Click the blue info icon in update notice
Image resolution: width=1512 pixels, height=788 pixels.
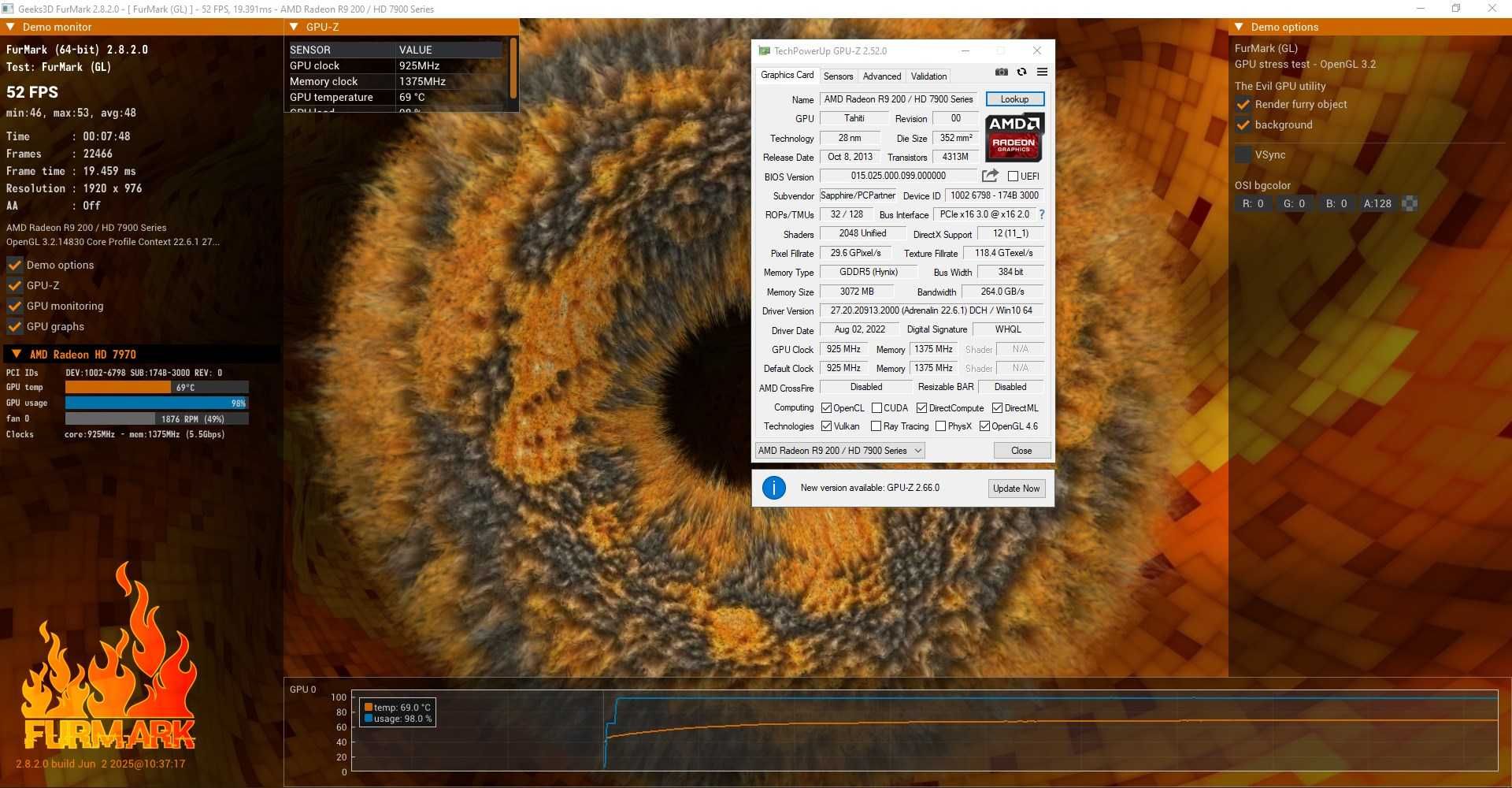click(774, 488)
